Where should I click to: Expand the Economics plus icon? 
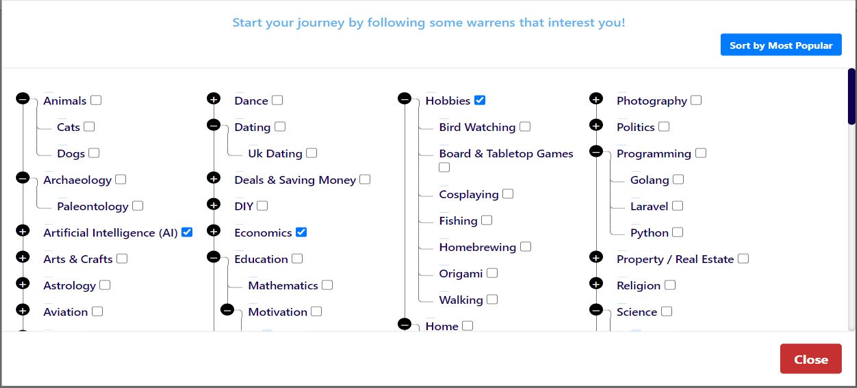pos(214,231)
